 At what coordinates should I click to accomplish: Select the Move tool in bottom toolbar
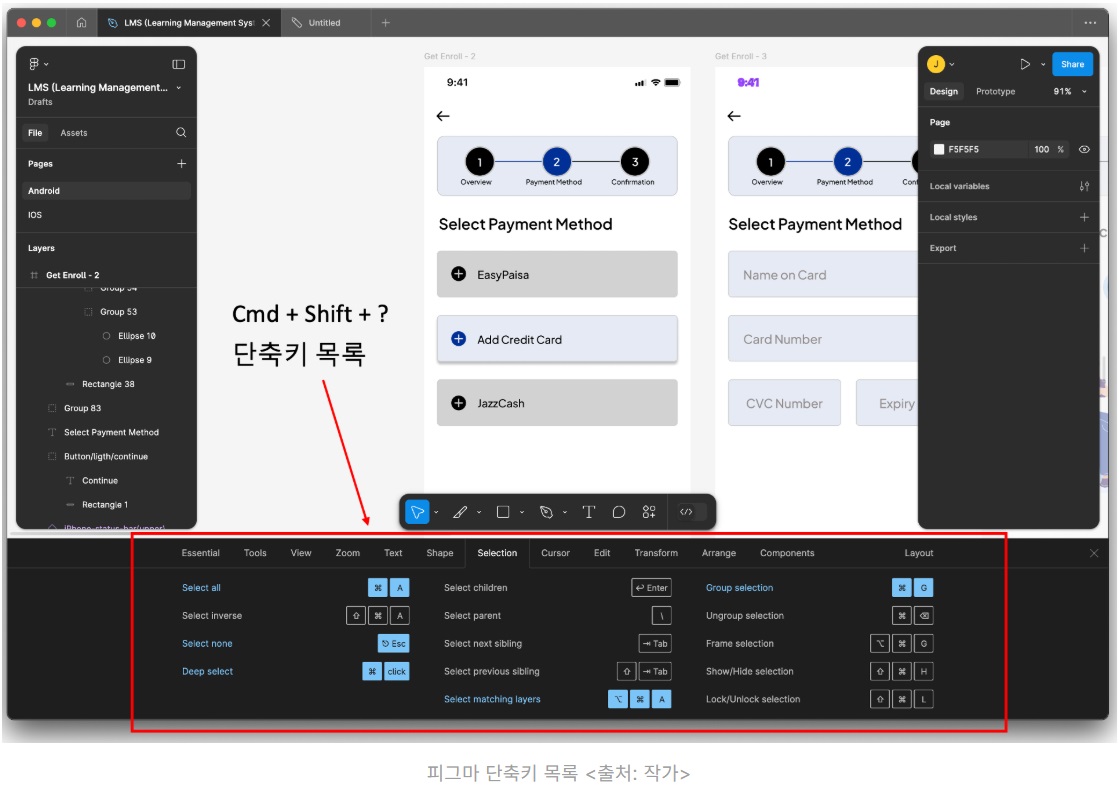417,512
